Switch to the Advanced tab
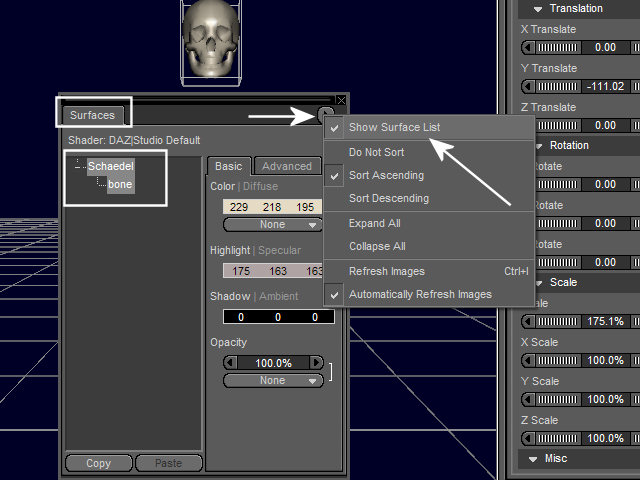640x480 pixels. tap(287, 167)
